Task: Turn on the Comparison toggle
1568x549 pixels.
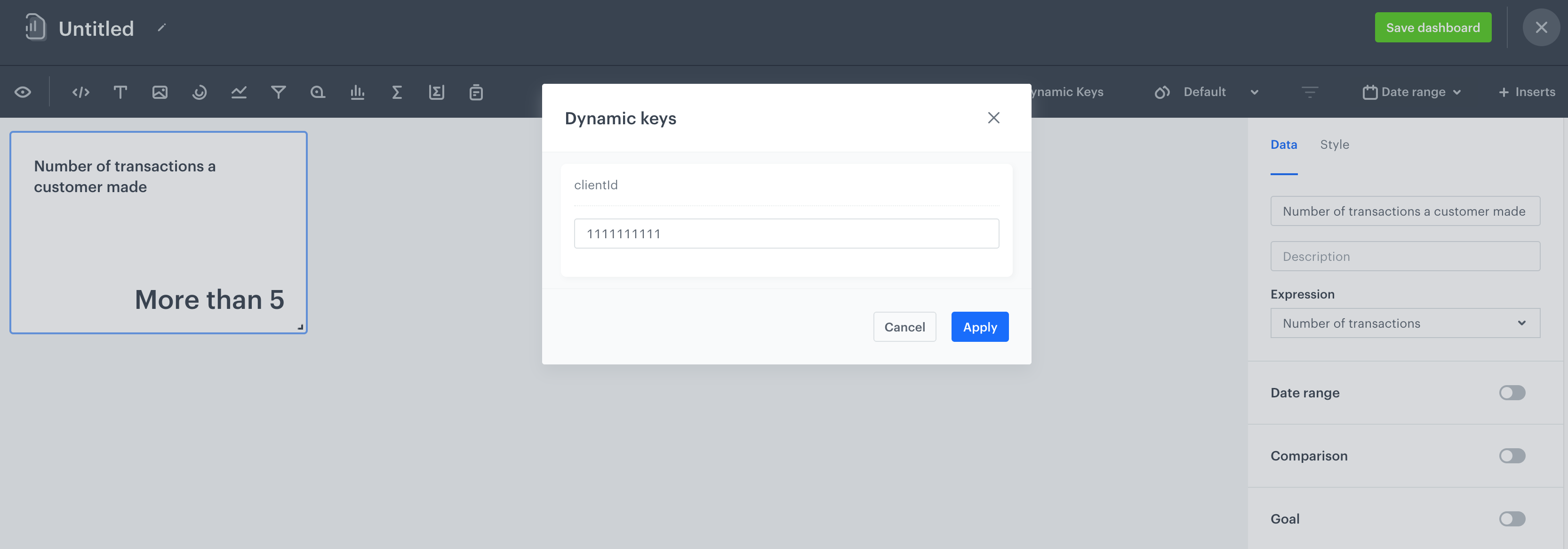Action: (x=1512, y=456)
